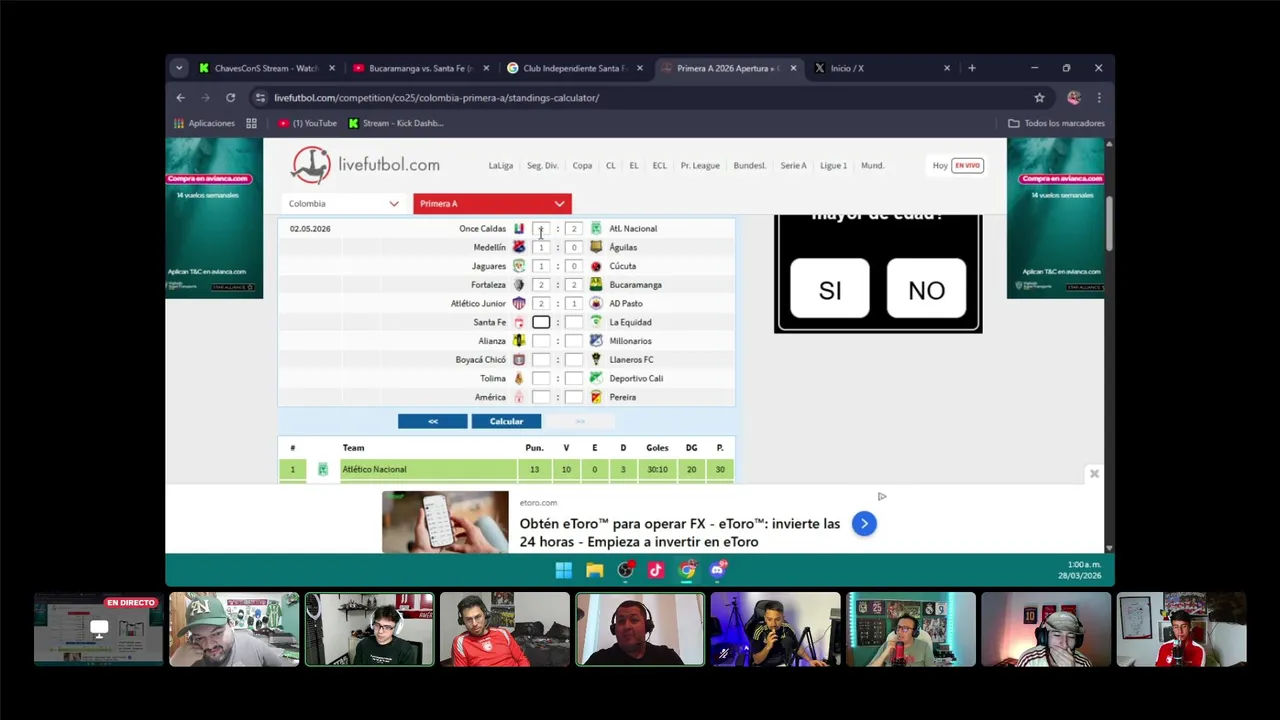Bookmark this page with the star icon
The height and width of the screenshot is (720, 1280).
click(x=1039, y=97)
